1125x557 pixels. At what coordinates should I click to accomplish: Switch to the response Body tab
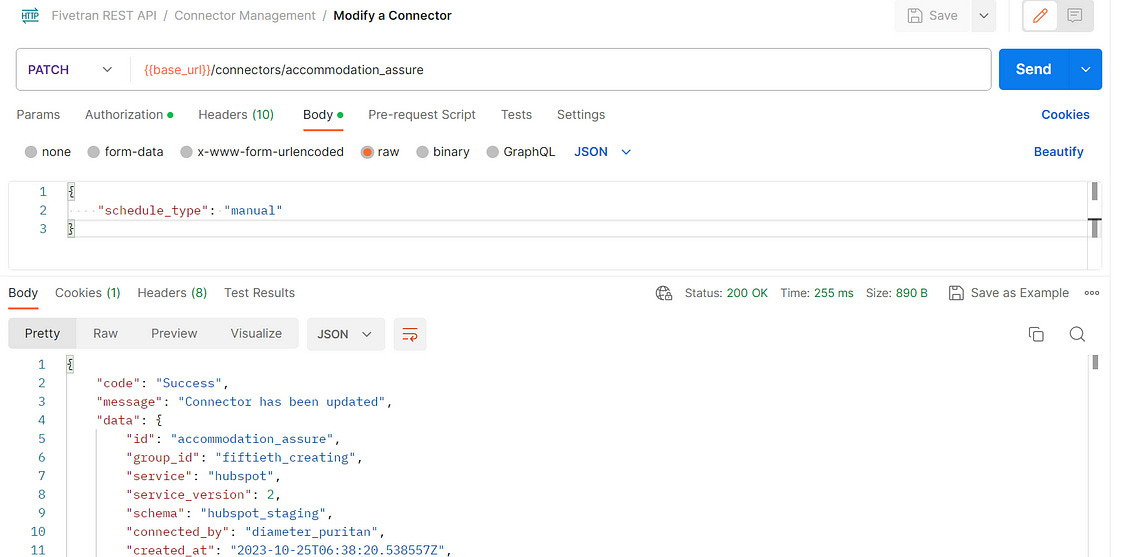point(23,293)
